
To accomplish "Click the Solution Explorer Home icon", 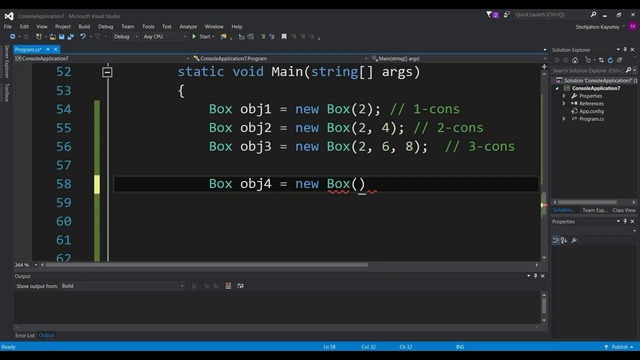I will [575, 60].
